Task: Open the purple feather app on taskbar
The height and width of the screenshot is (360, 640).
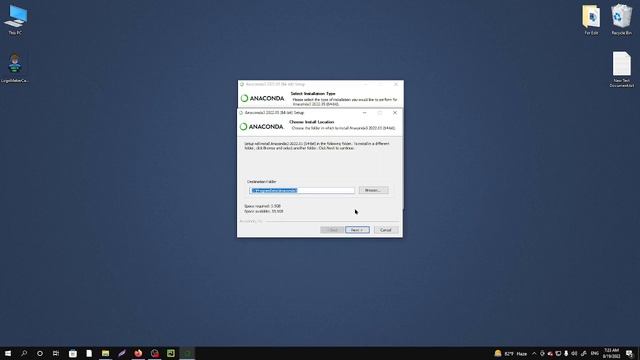Action: click(x=122, y=353)
